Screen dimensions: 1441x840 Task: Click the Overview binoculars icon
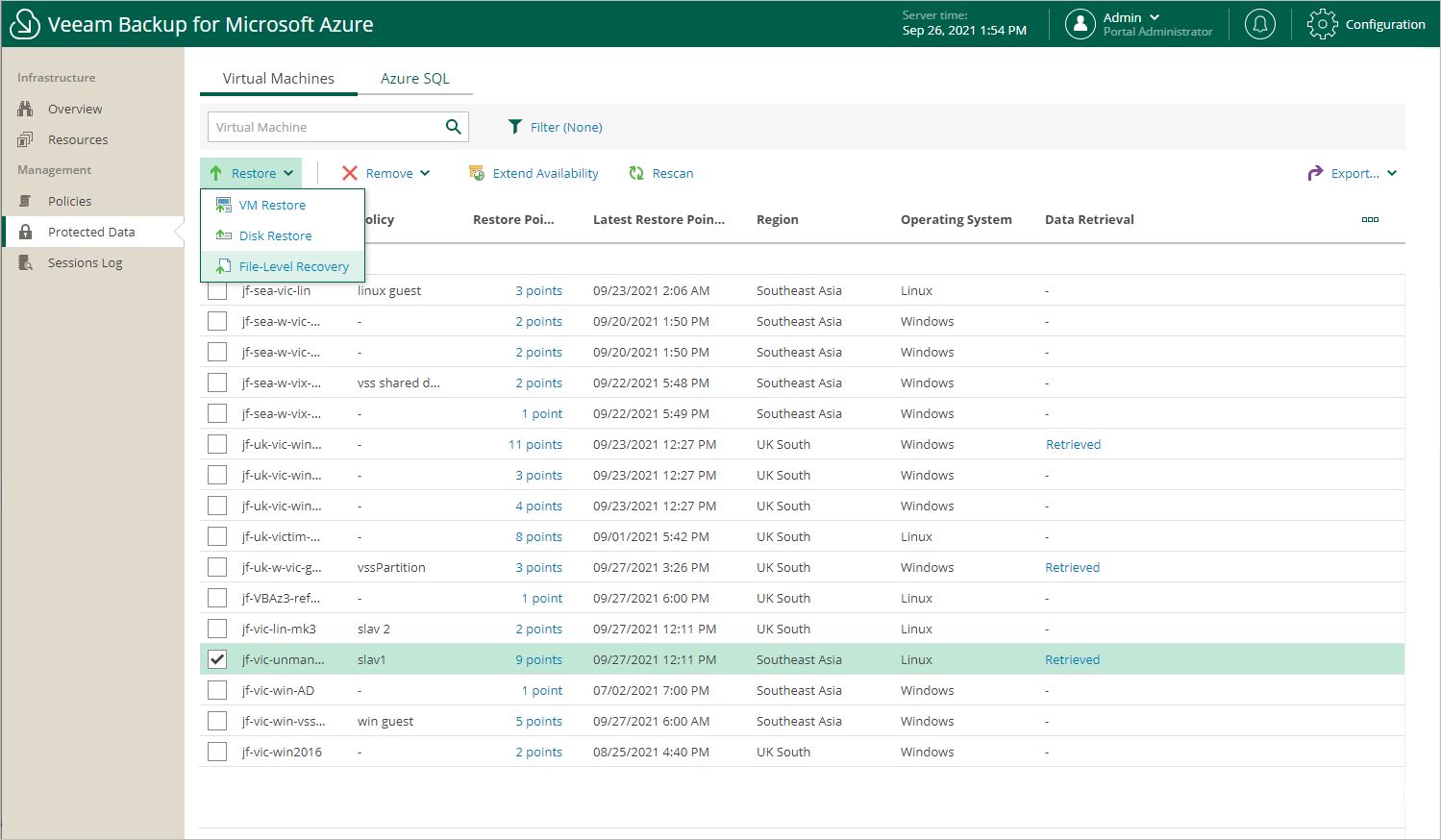(x=26, y=109)
